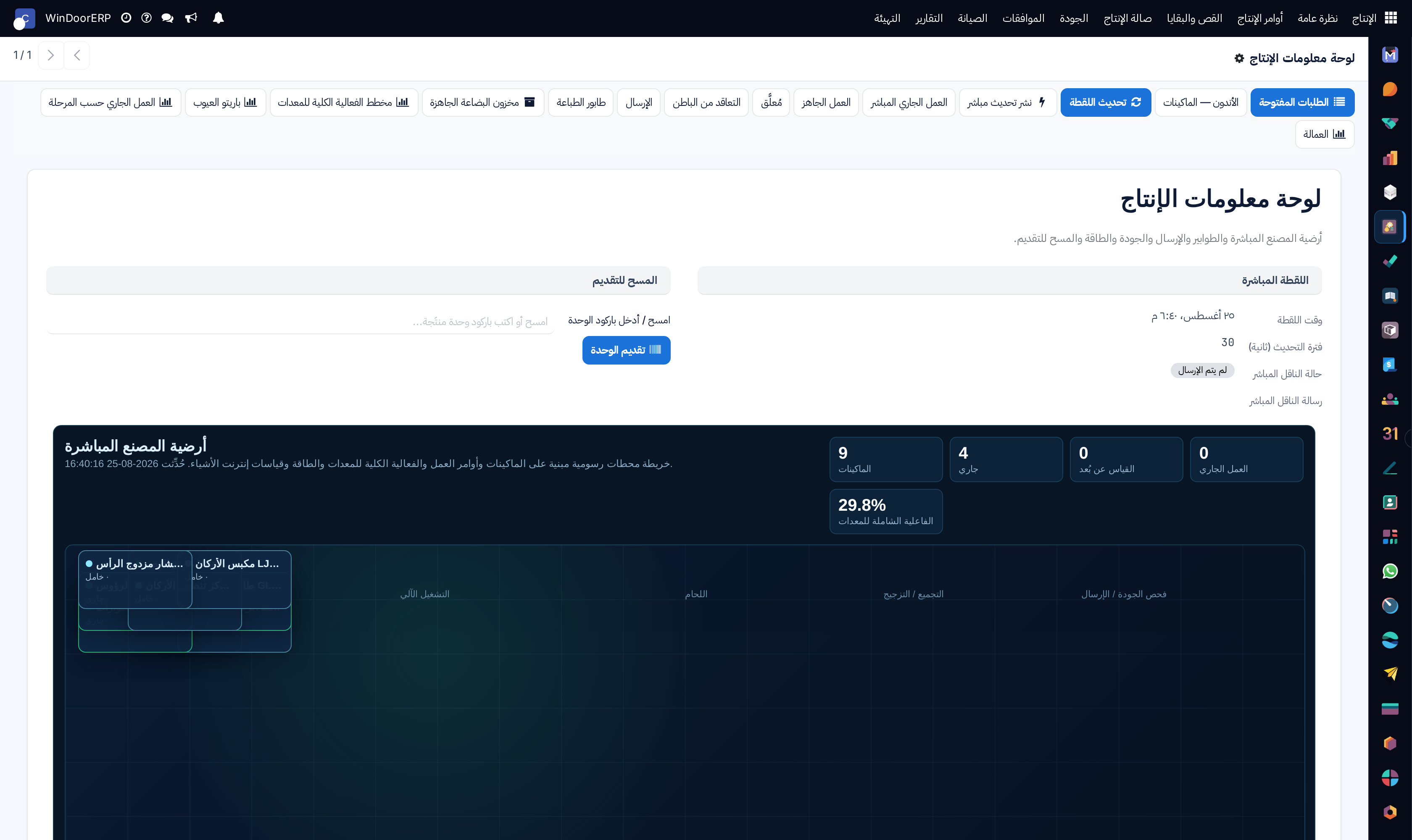Click the تقديم الوحدة advance unit button
1412x840 pixels.
click(626, 350)
